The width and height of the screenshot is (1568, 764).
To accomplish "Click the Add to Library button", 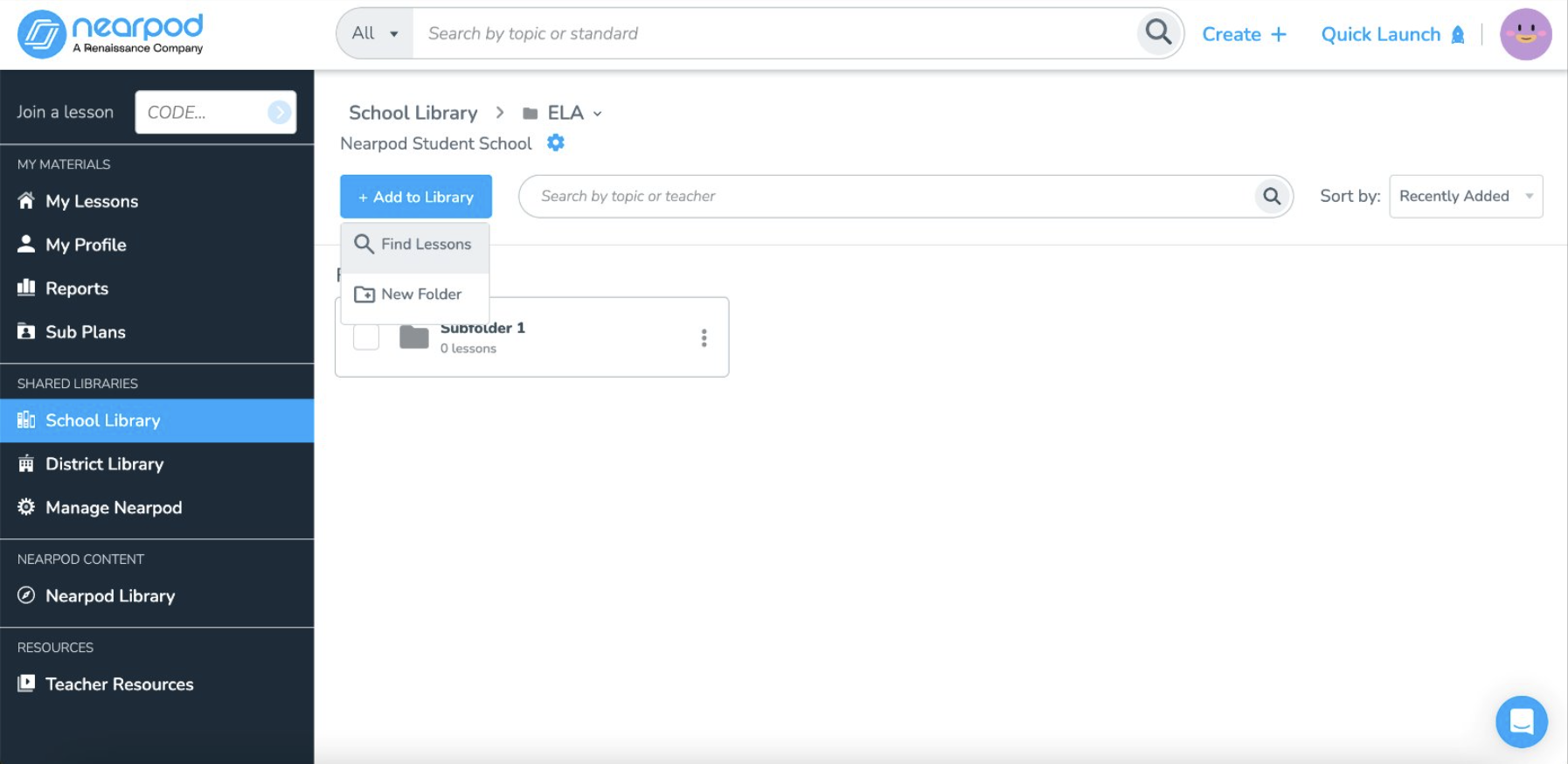I will 416,197.
